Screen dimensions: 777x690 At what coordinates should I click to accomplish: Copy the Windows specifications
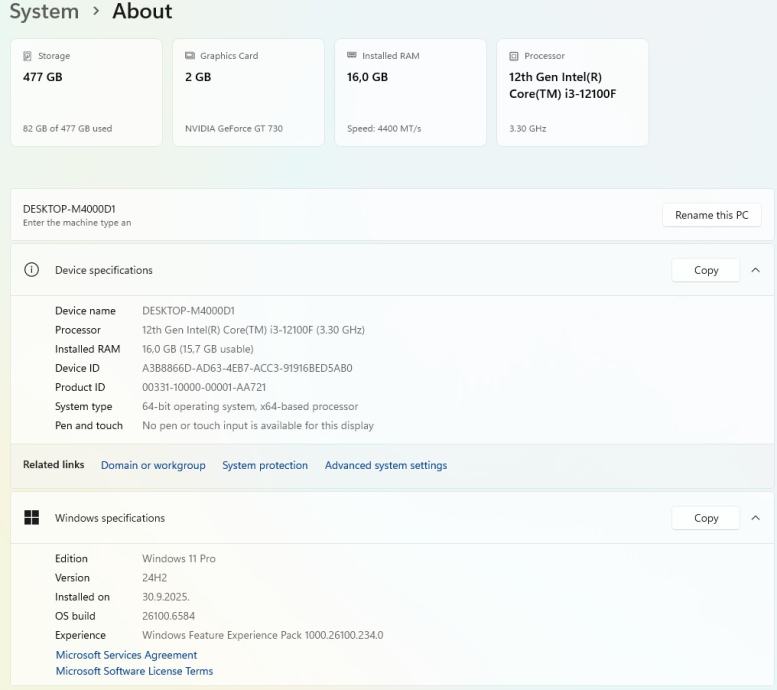(x=706, y=518)
